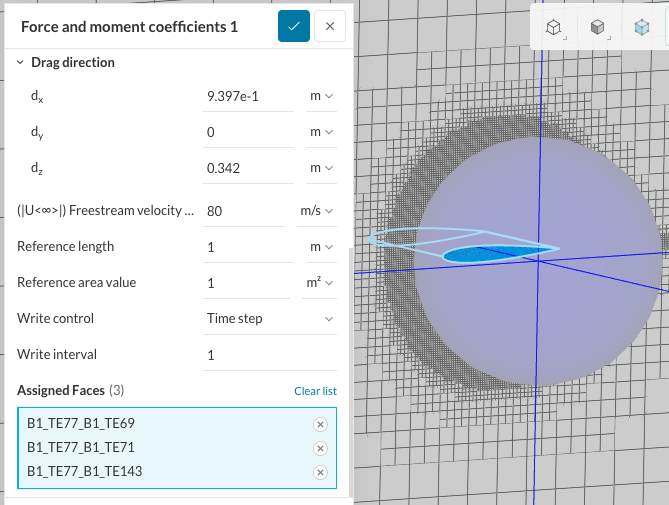Collapse the Drag direction section
669x505 pixels.
[x=21, y=62]
